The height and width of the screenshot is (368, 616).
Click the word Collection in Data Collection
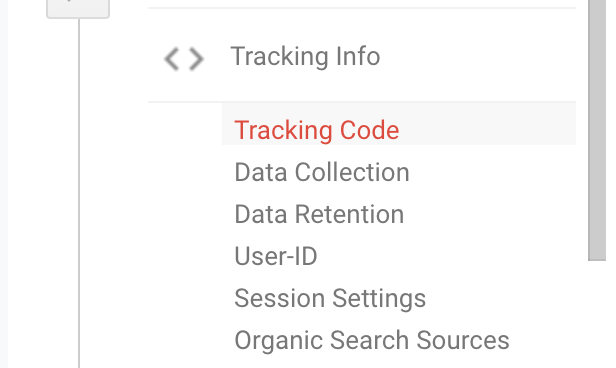tap(352, 172)
